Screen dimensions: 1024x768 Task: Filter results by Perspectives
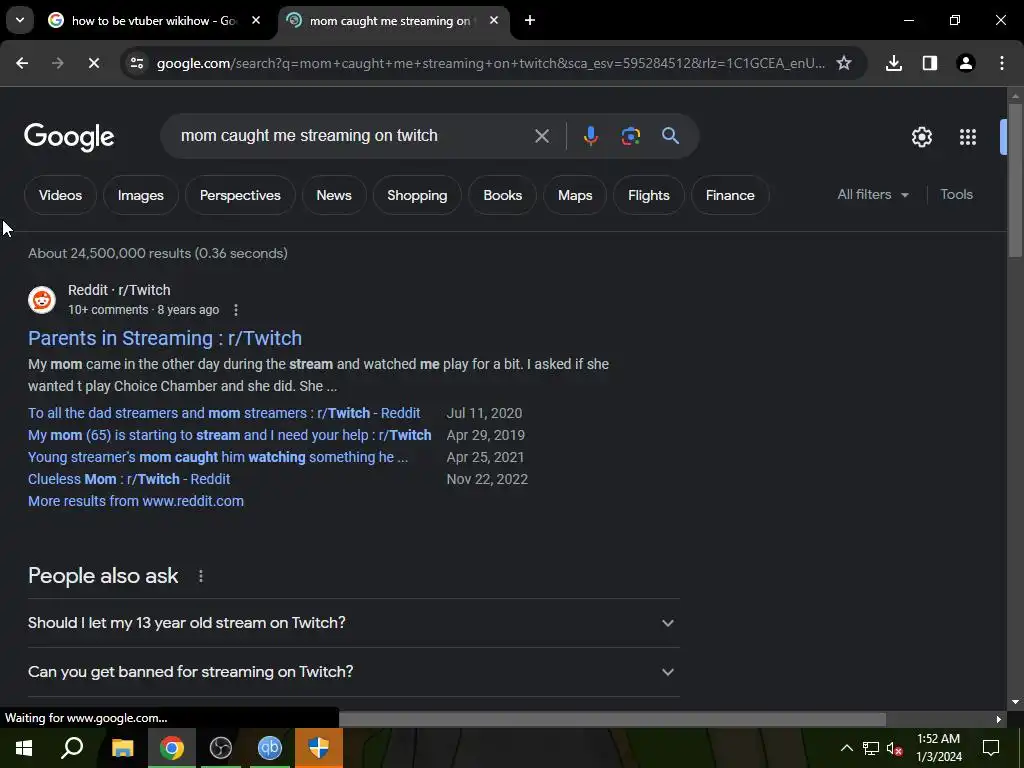tap(240, 195)
